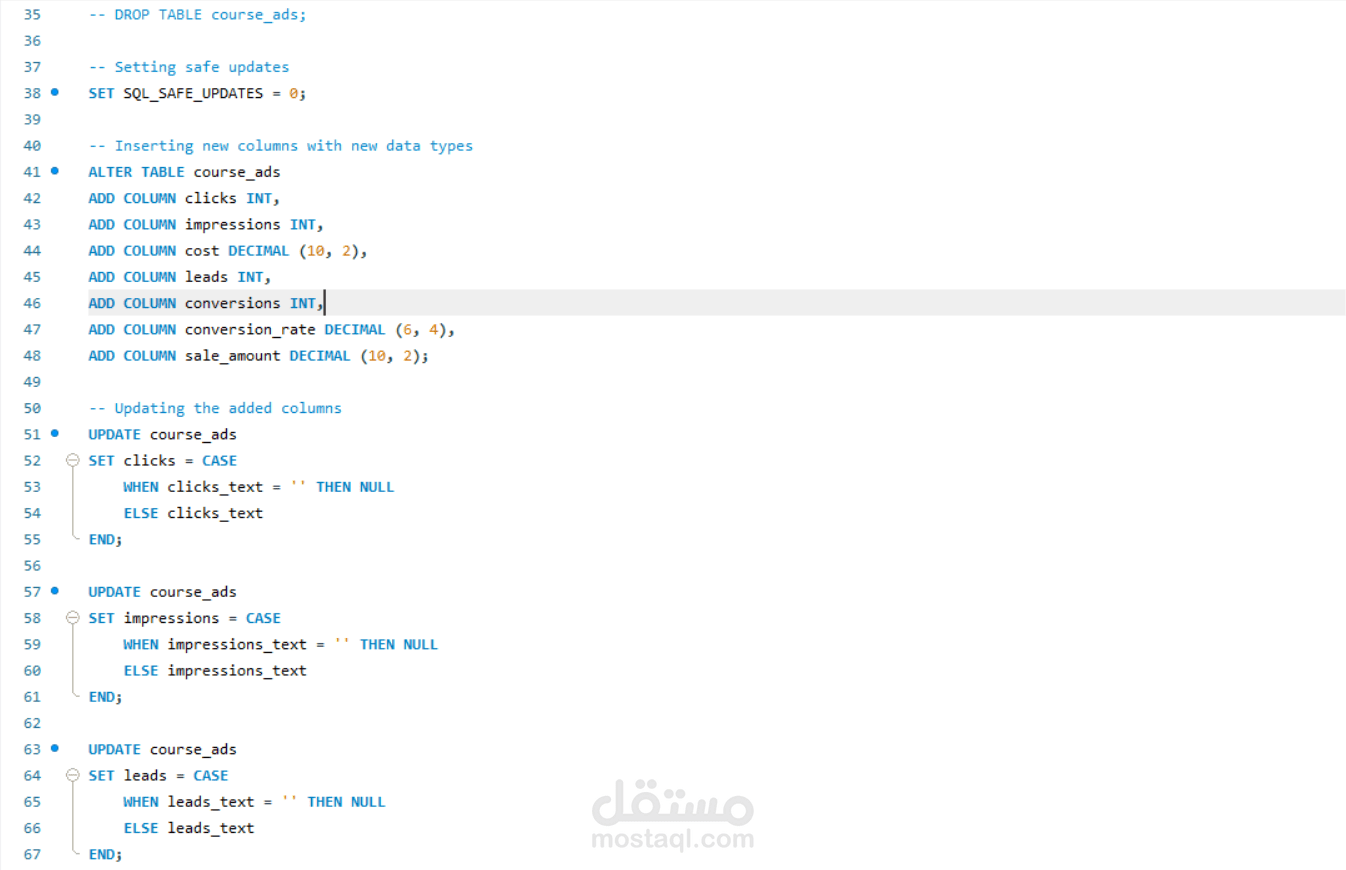
Task: Click the statement marker dot at line 41
Action: point(55,171)
